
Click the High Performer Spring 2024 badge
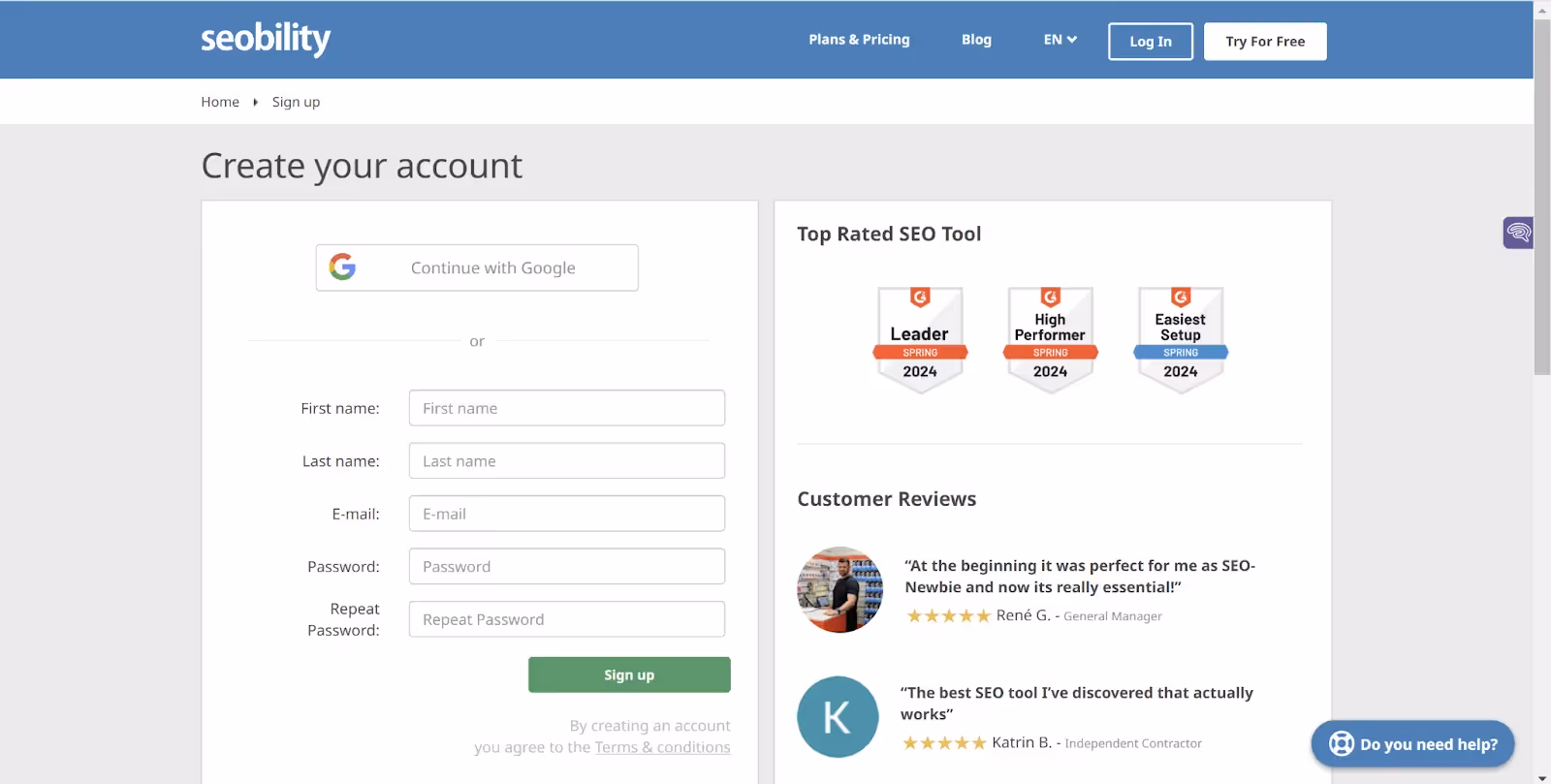coord(1050,339)
